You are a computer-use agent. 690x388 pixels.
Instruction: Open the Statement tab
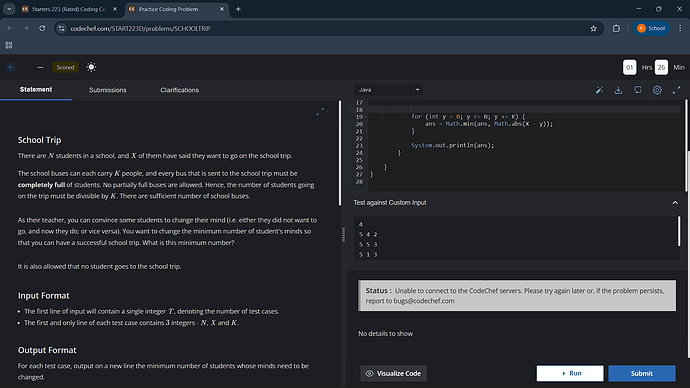pyautogui.click(x=36, y=90)
